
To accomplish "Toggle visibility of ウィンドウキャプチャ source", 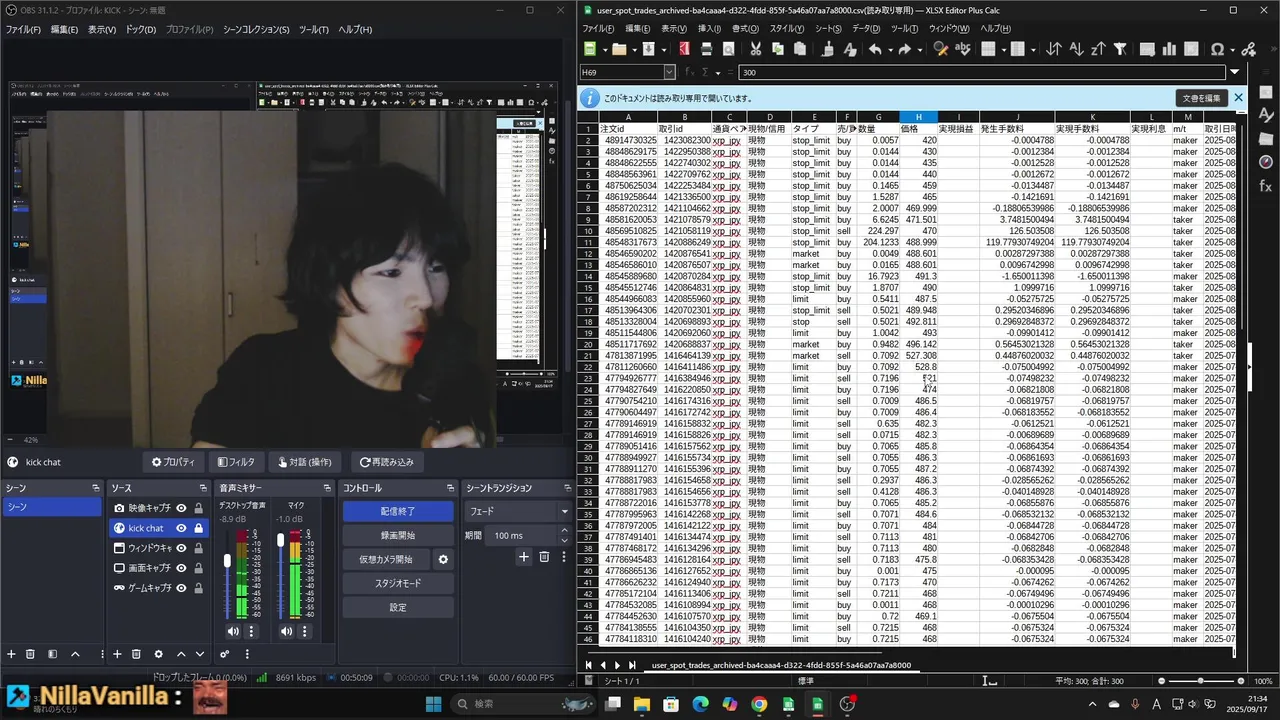I will click(181, 548).
